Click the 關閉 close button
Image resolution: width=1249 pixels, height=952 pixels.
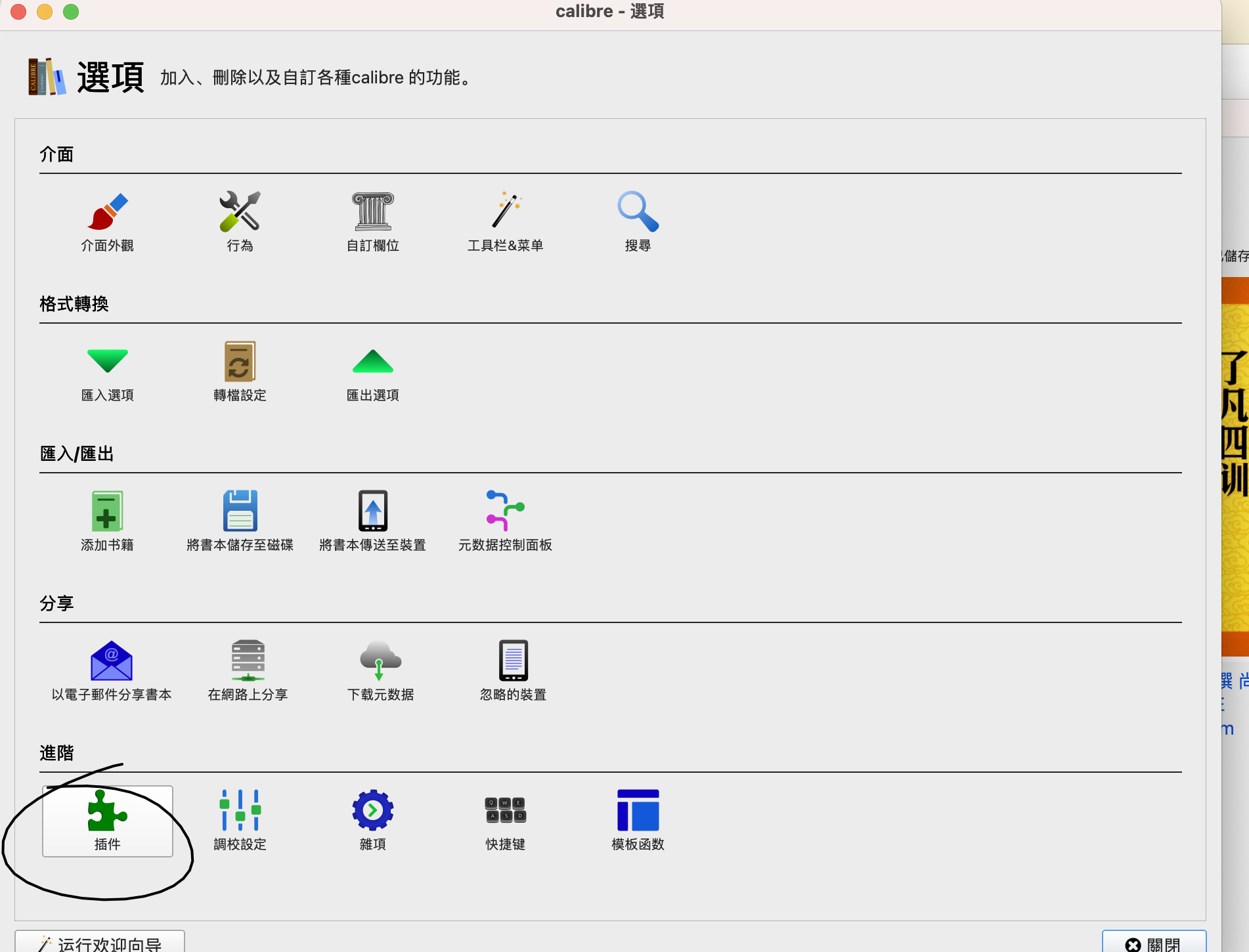click(x=1153, y=943)
